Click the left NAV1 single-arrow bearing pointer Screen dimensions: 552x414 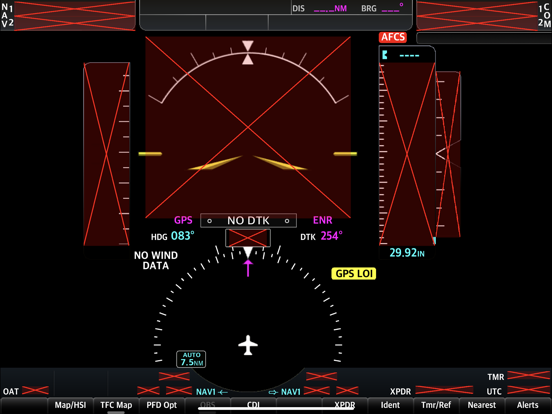click(212, 392)
